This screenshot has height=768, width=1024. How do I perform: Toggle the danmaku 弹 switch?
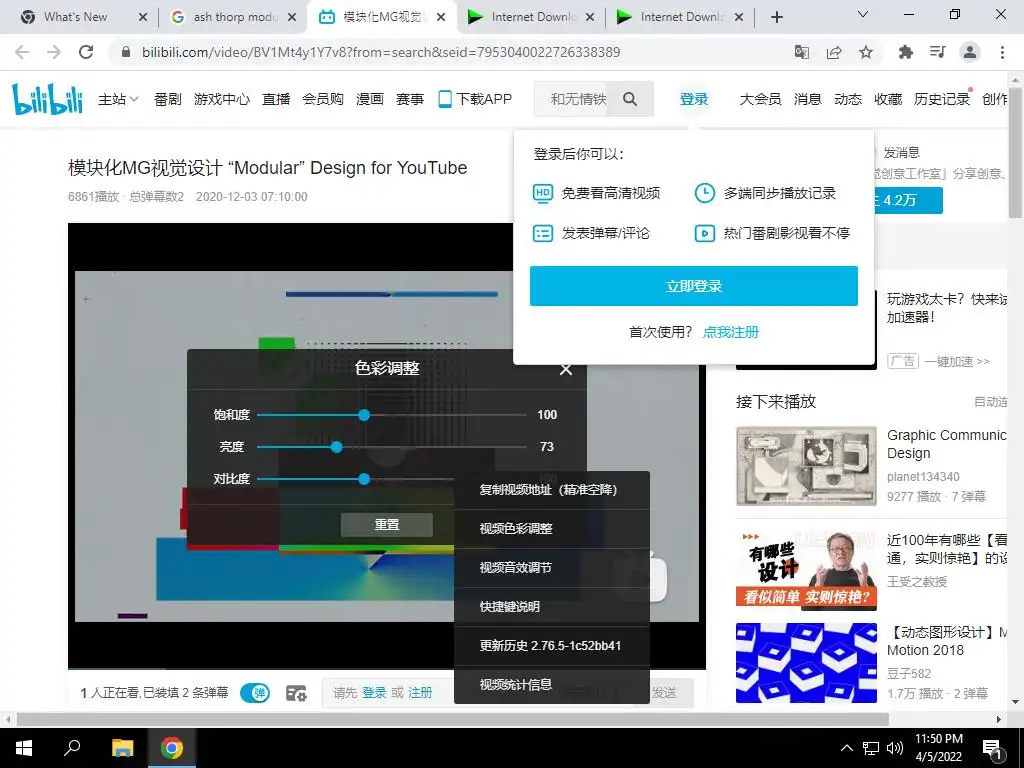click(x=255, y=693)
